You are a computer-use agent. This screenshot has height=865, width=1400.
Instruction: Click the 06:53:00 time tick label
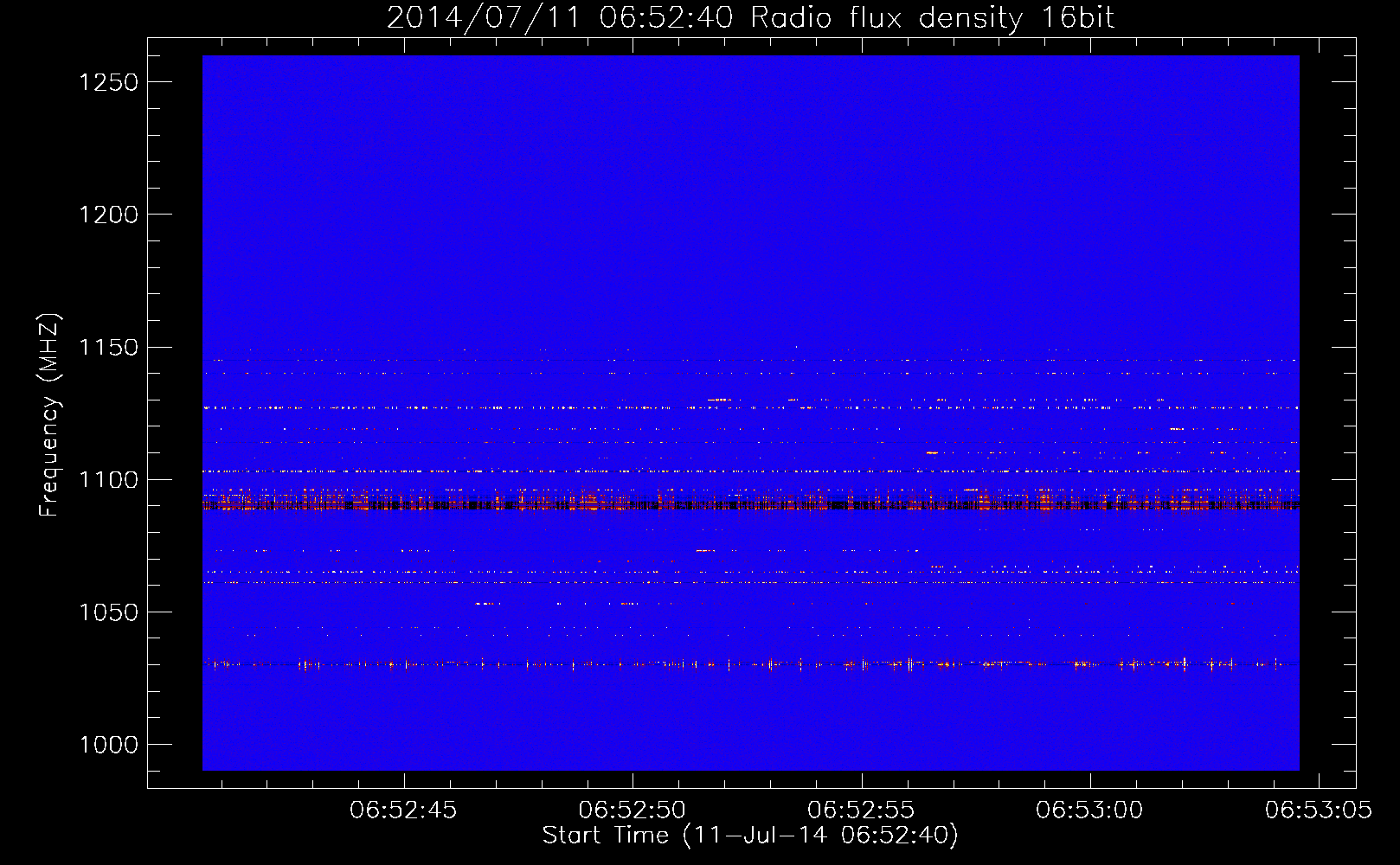[x=1089, y=811]
